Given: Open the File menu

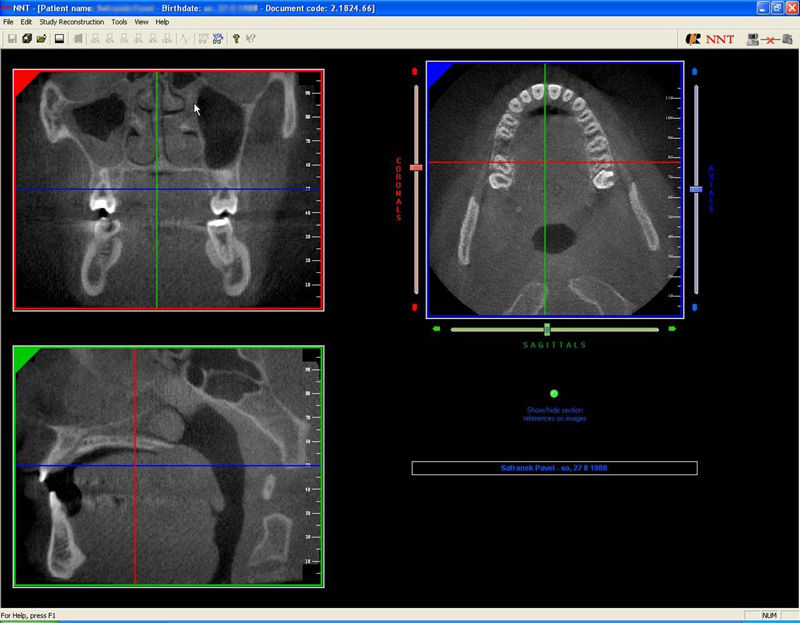Looking at the screenshot, I should pos(8,22).
